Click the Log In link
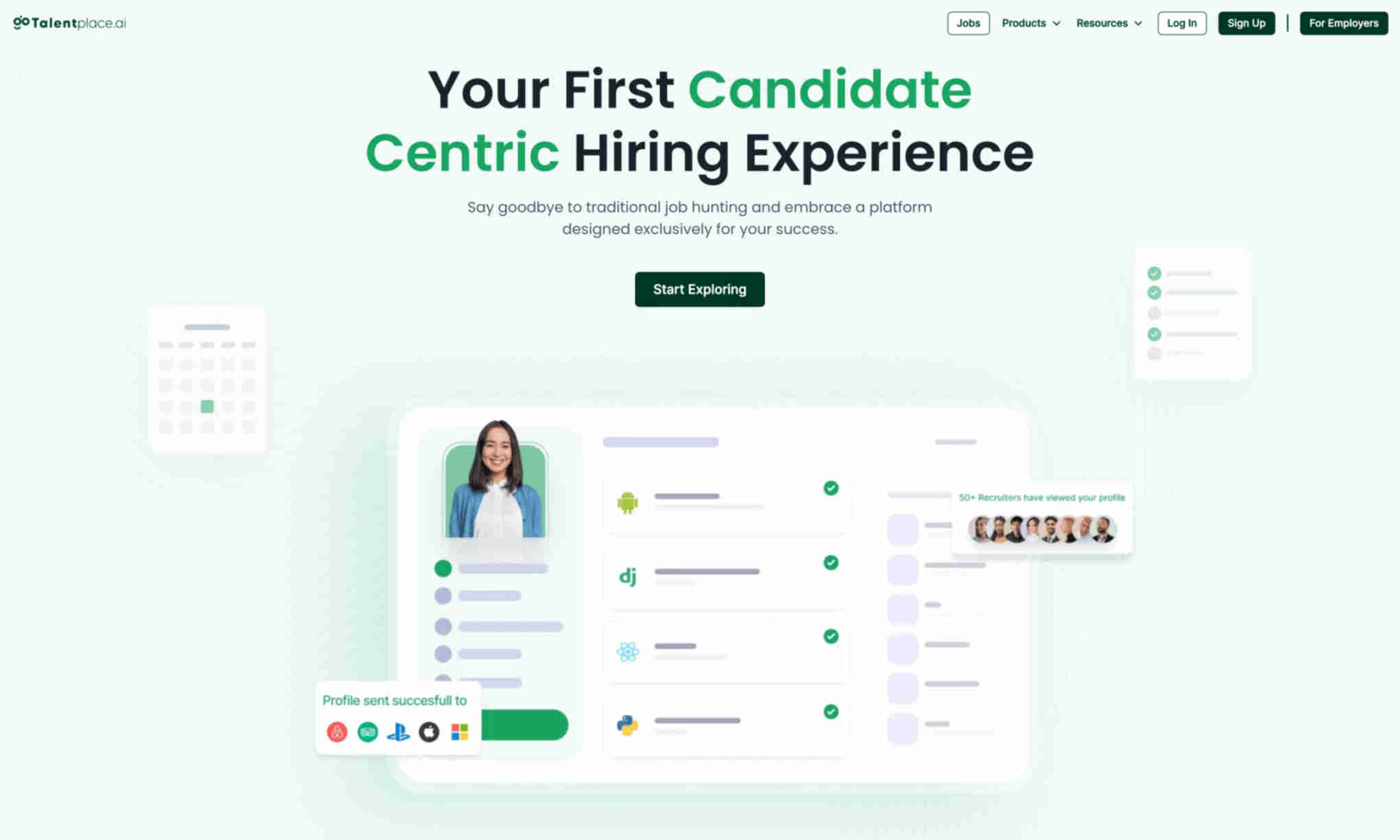This screenshot has height=840, width=1400. tap(1182, 23)
